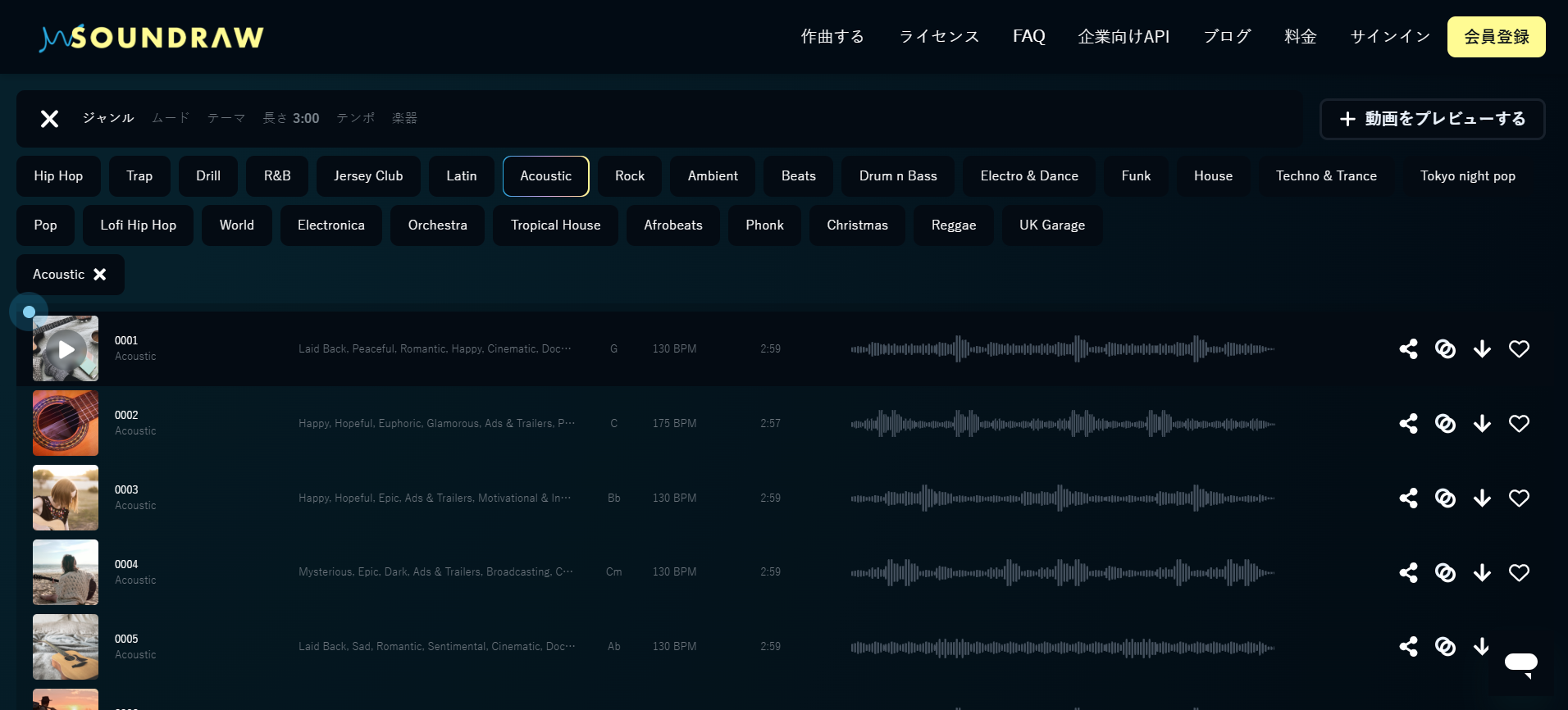This screenshot has height=710, width=1568.
Task: Favorite track 0004 with heart icon
Action: [x=1519, y=573]
